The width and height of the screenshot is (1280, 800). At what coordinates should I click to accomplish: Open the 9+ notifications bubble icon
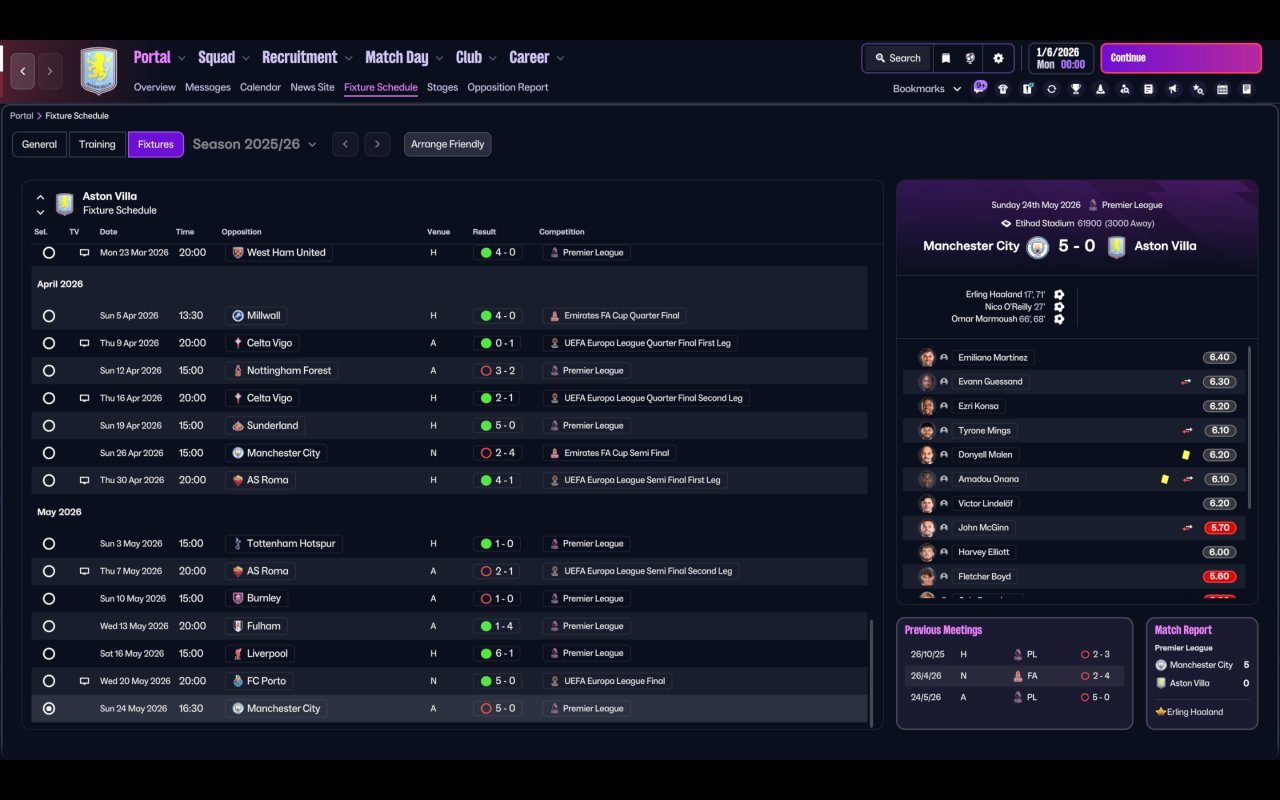click(x=980, y=86)
